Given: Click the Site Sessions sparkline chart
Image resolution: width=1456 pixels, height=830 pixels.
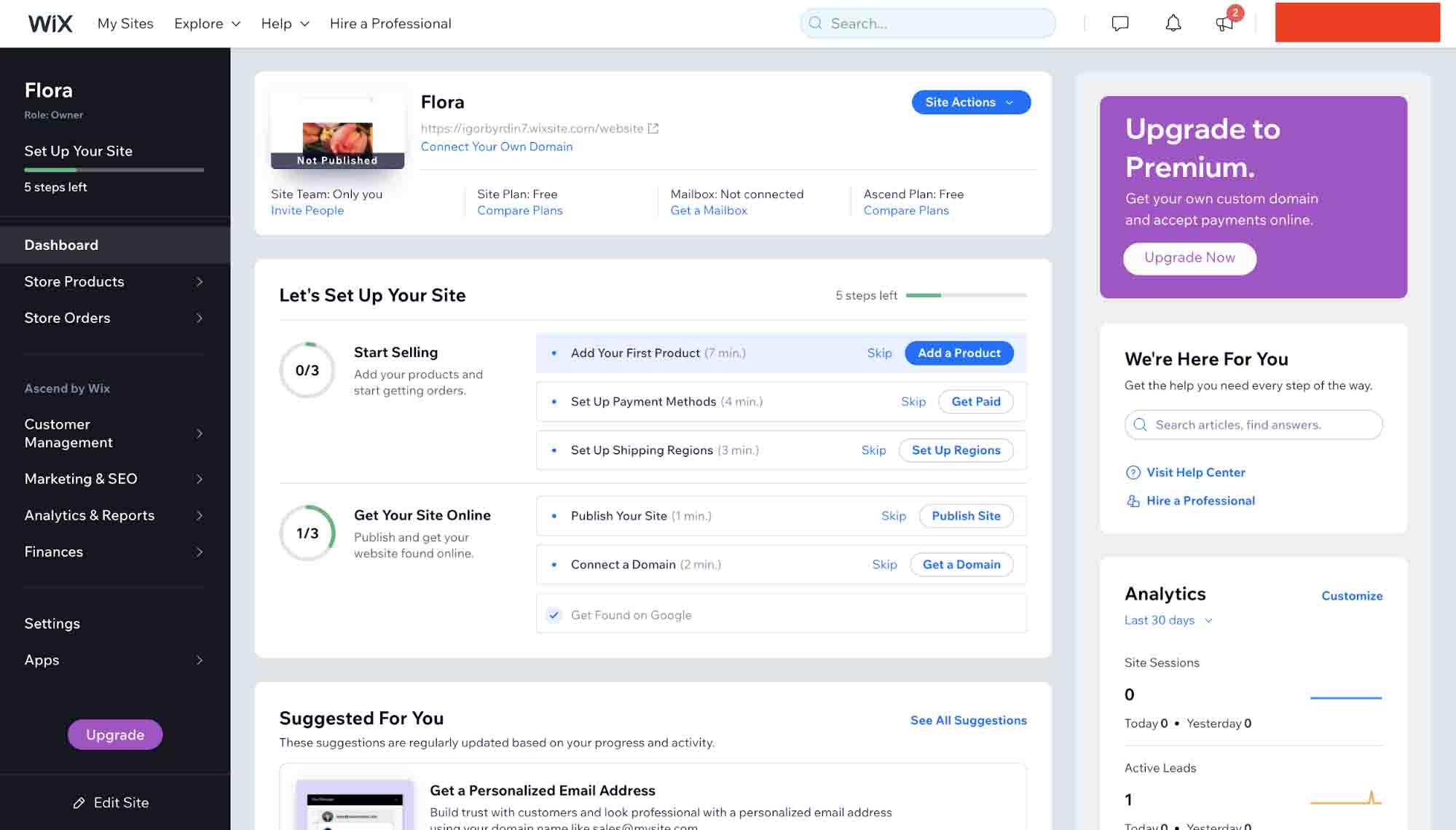Looking at the screenshot, I should (x=1345, y=697).
